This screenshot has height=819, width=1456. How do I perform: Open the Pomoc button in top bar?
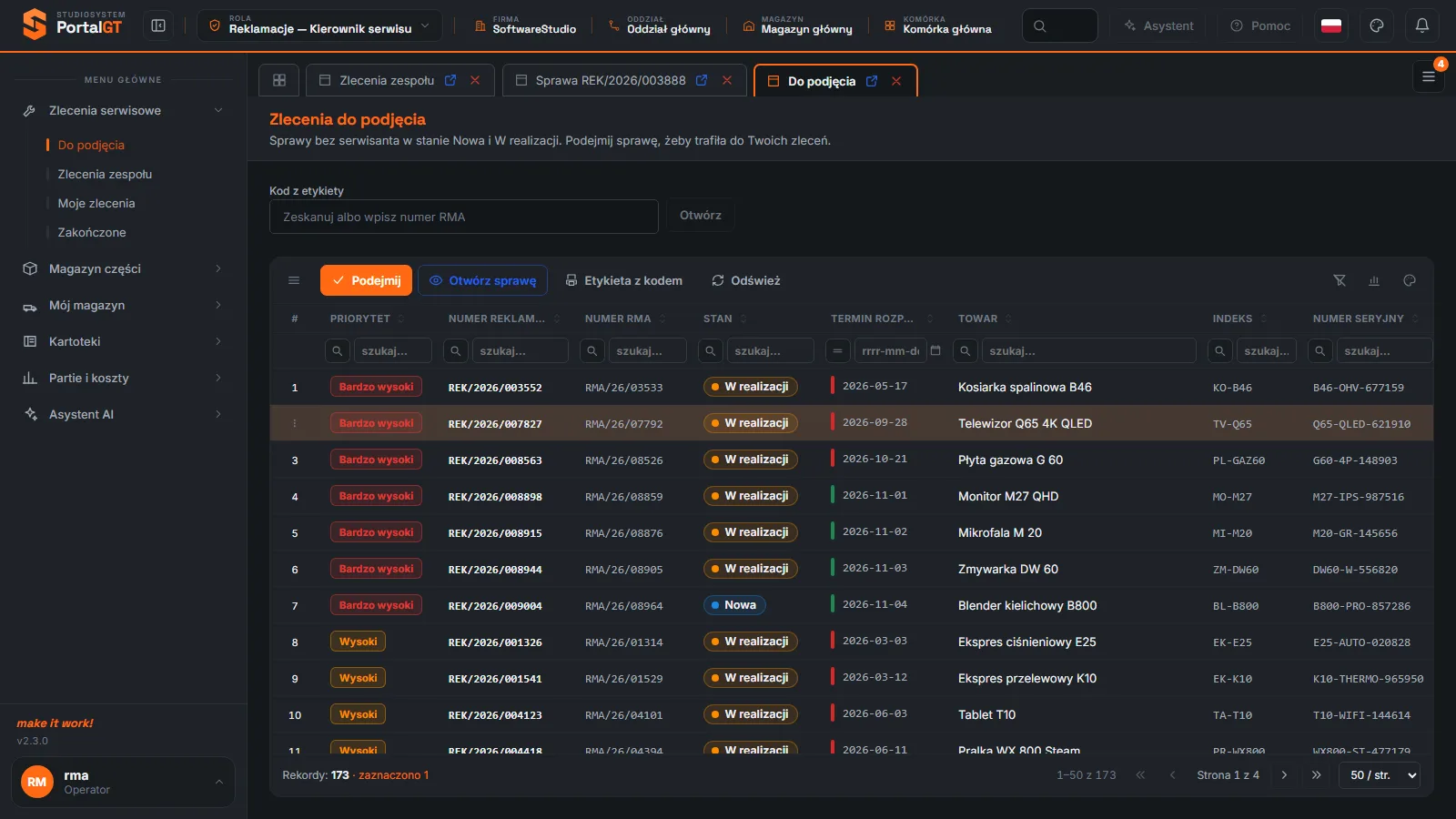click(1260, 25)
